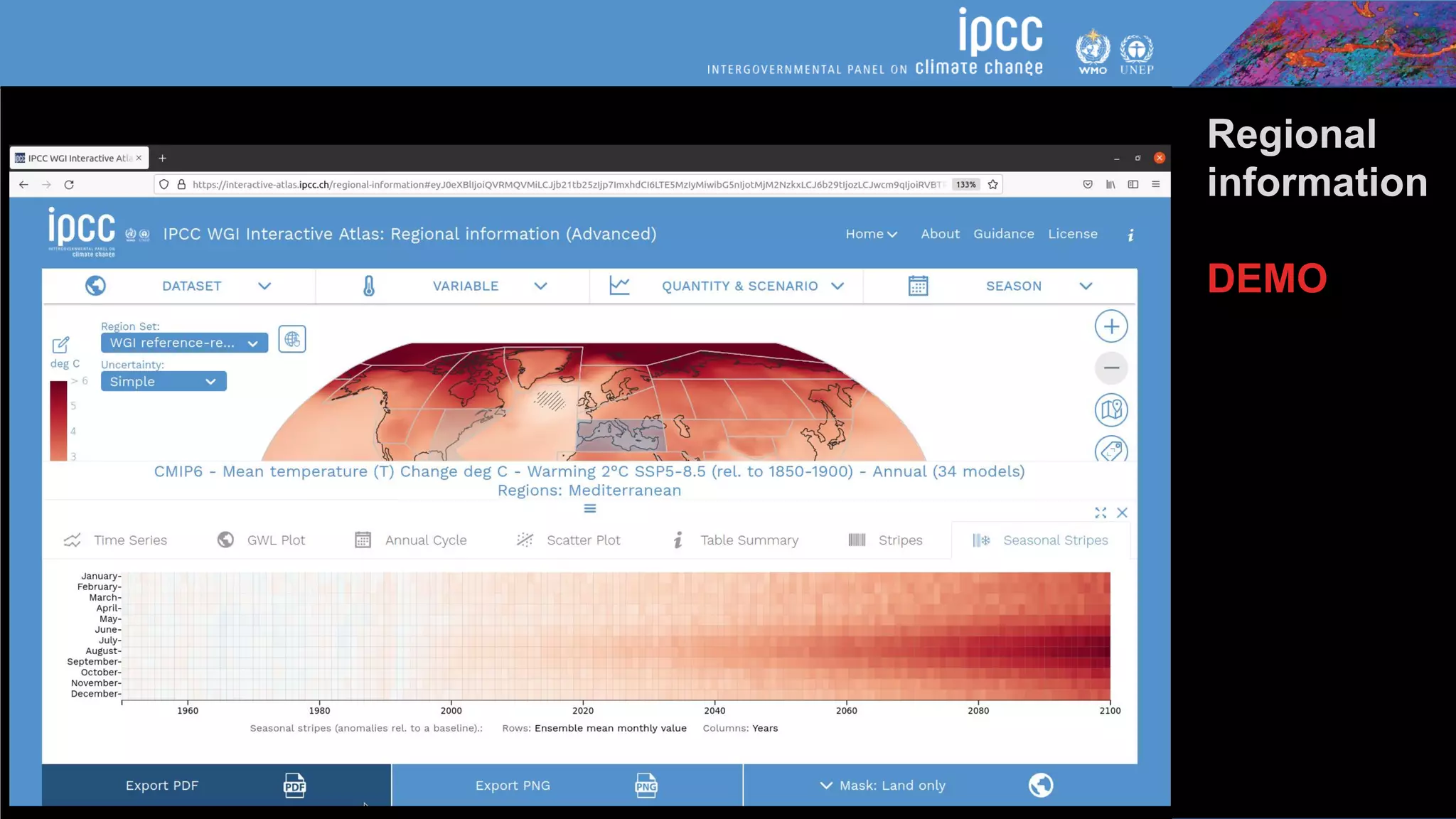The width and height of the screenshot is (1456, 819).
Task: Open the Region Set WGI reference dropdown
Action: tap(184, 343)
